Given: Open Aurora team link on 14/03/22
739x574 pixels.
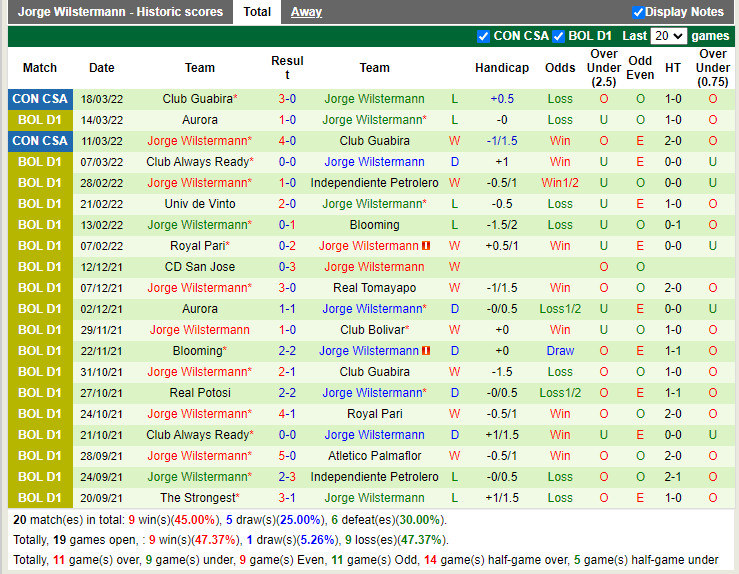Looking at the screenshot, I should click(x=200, y=120).
